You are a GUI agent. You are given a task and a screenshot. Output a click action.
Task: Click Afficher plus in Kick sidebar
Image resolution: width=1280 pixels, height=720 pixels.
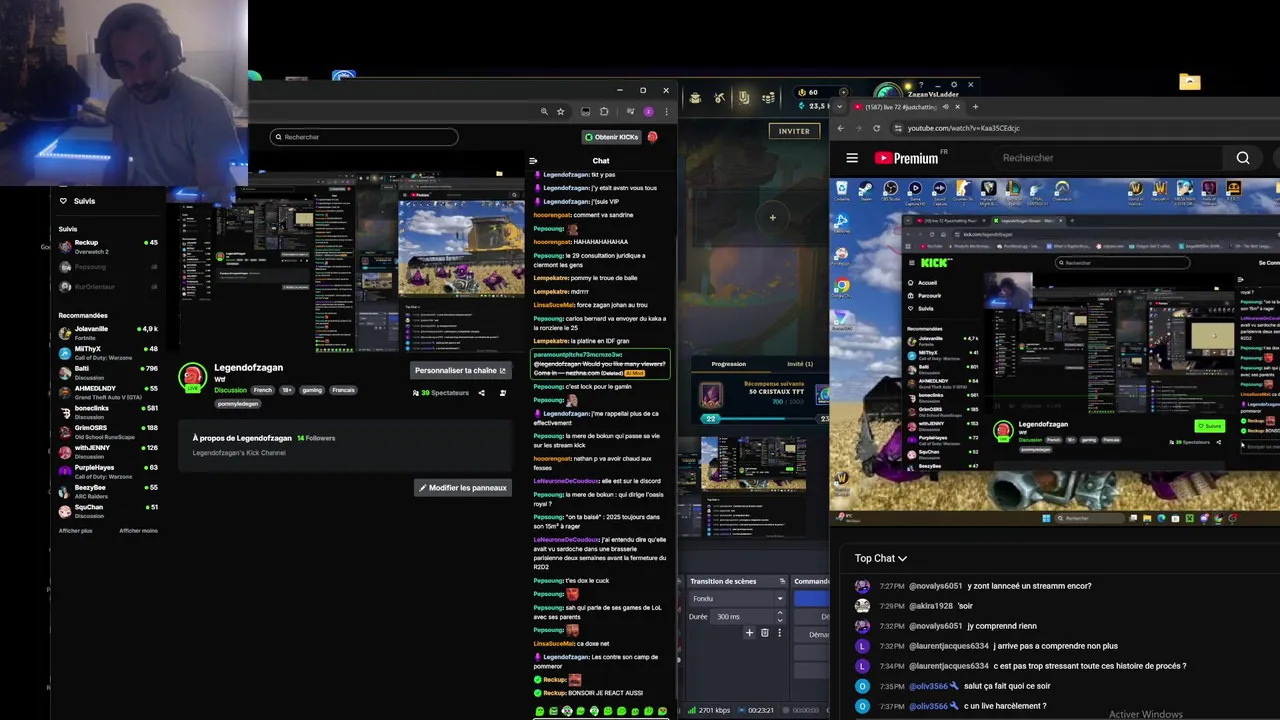point(75,531)
